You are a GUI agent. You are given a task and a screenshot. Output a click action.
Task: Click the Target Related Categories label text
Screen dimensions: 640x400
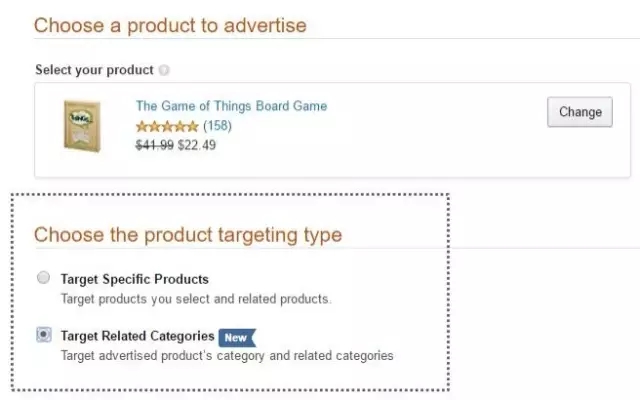tap(137, 336)
